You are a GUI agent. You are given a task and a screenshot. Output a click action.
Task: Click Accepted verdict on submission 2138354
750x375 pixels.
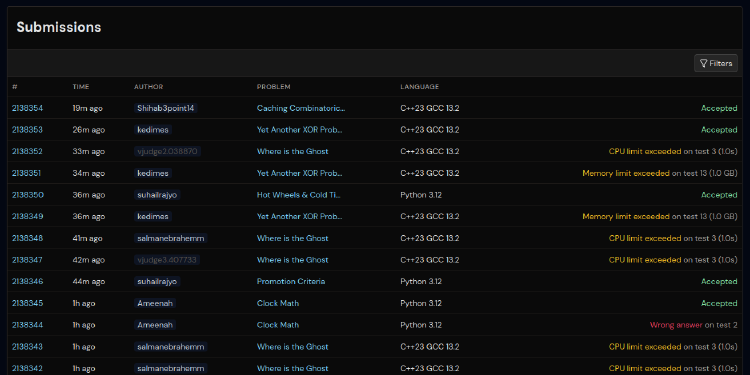click(x=719, y=108)
